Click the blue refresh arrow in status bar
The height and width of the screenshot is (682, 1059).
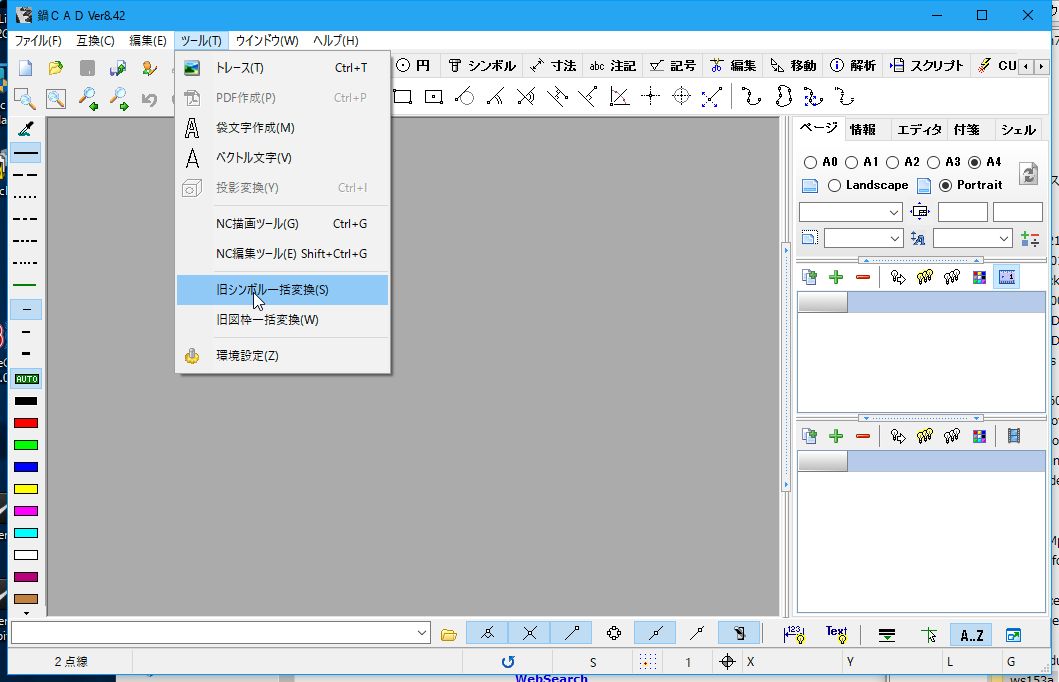click(509, 662)
